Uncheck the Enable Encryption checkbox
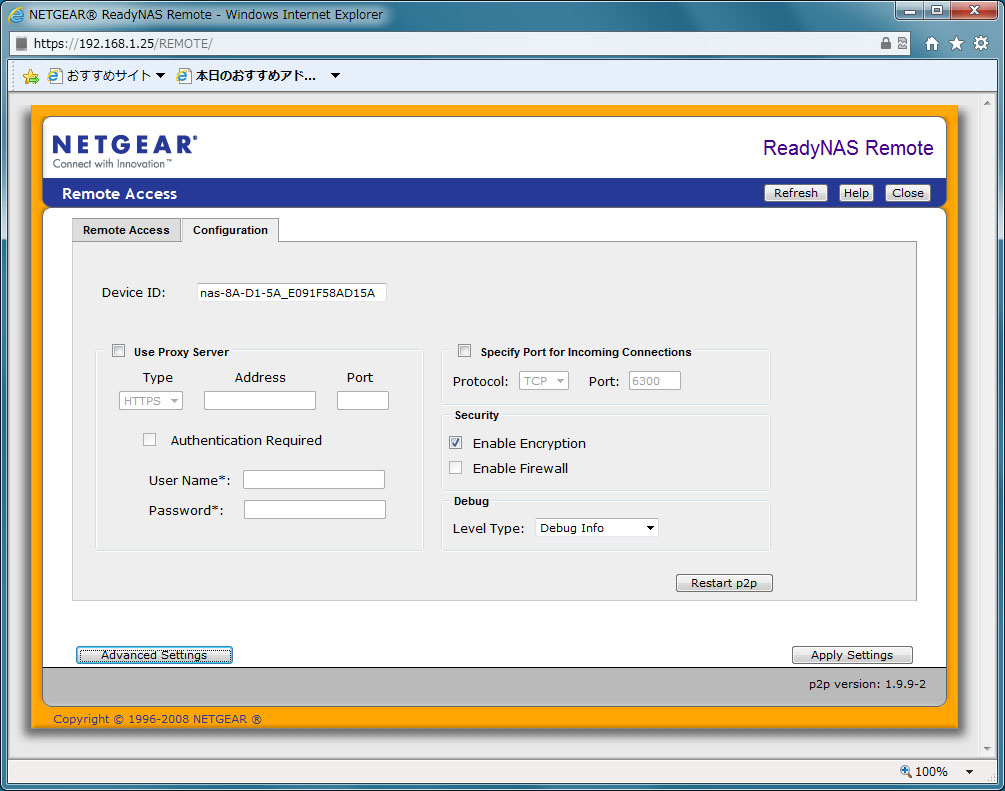The height and width of the screenshot is (791, 1005). point(456,443)
